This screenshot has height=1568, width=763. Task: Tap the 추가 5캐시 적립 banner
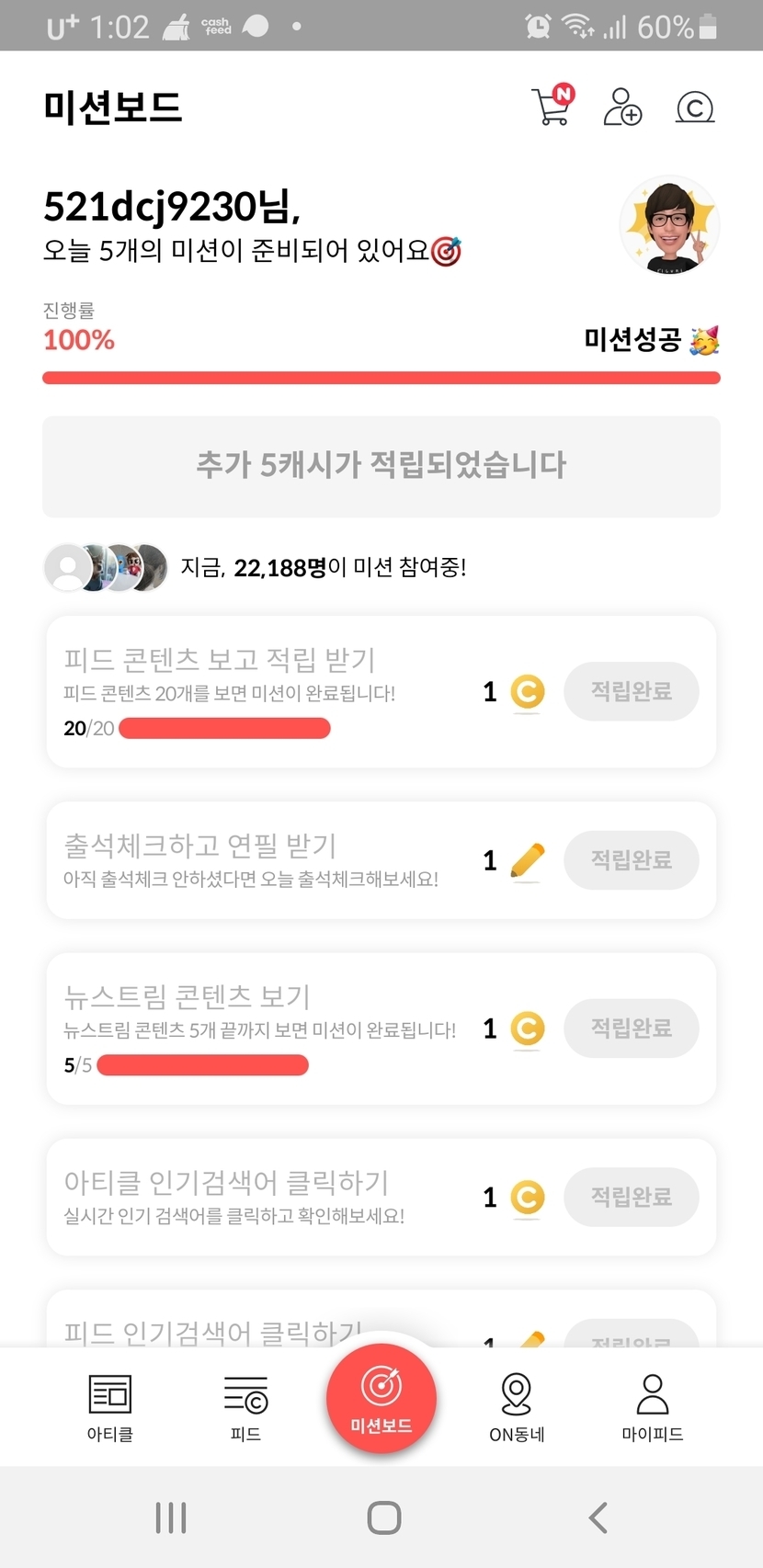(381, 466)
